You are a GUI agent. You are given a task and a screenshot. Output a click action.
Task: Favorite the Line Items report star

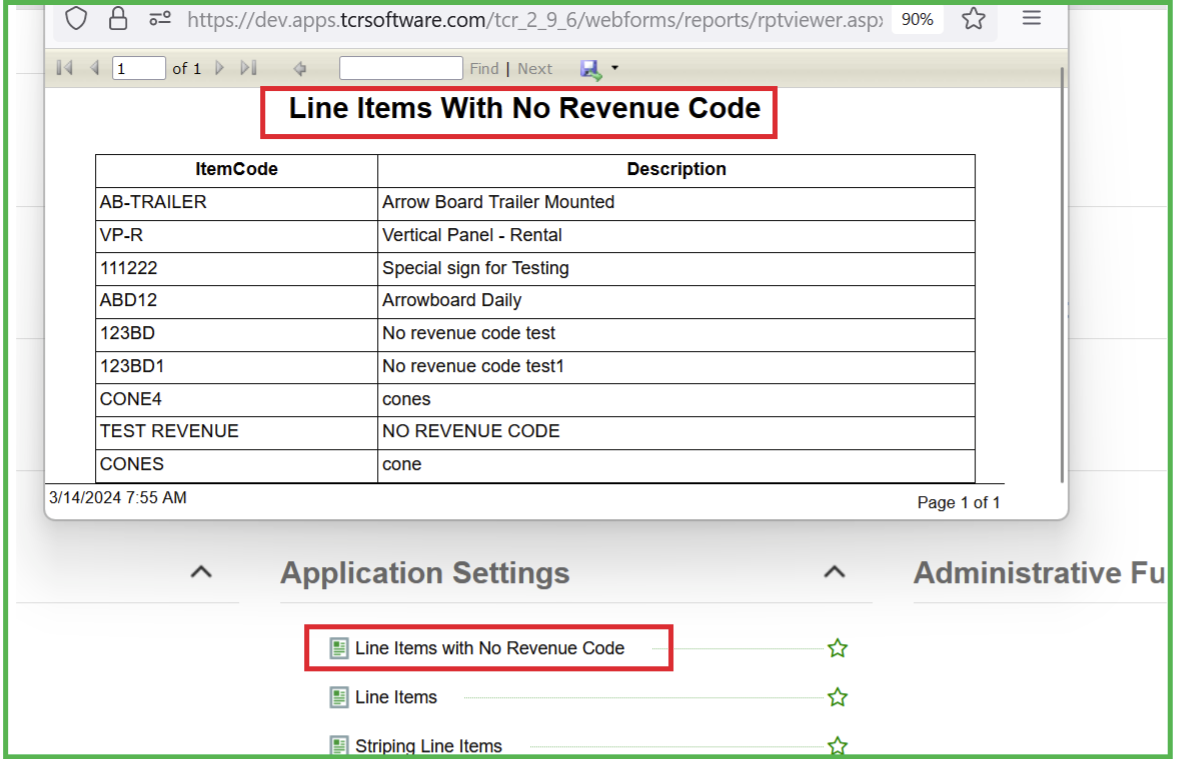[837, 697]
